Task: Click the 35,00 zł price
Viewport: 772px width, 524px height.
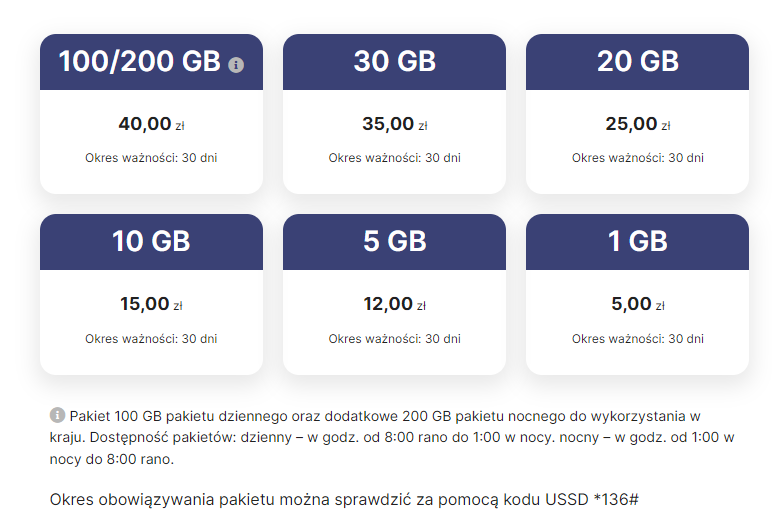Action: point(394,124)
